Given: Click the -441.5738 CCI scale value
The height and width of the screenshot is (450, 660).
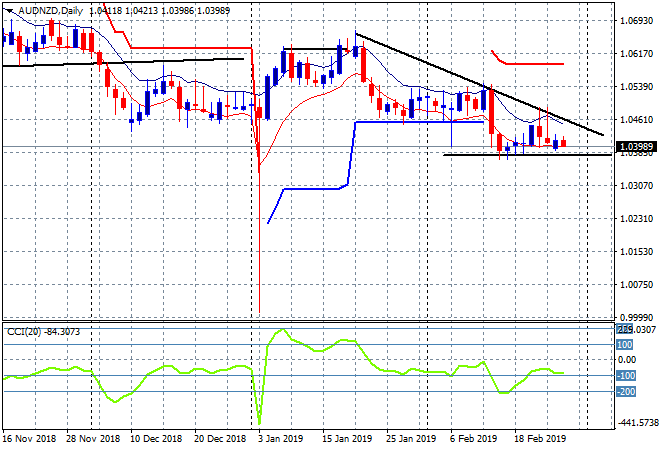Looking at the screenshot, I should (636, 422).
